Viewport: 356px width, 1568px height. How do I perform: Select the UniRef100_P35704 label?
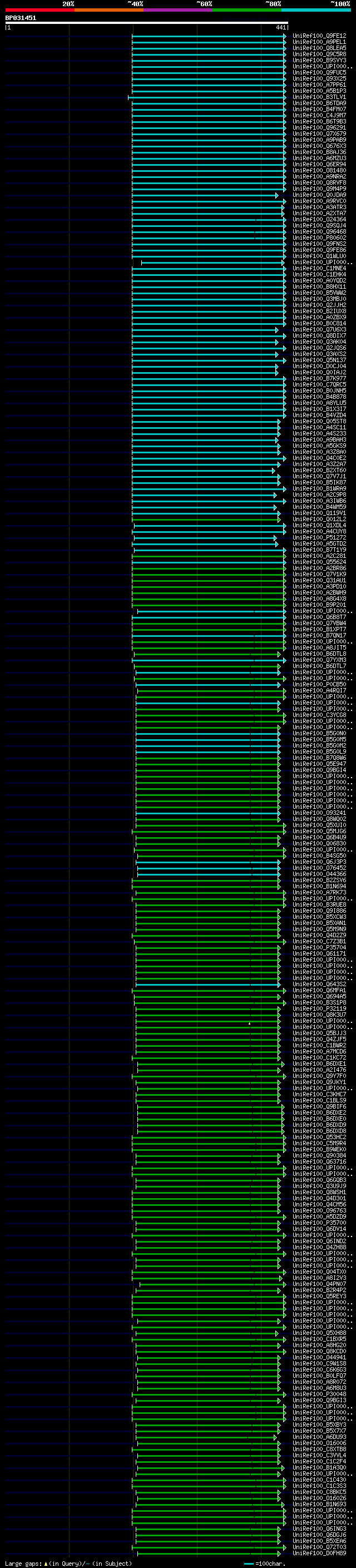[x=319, y=948]
